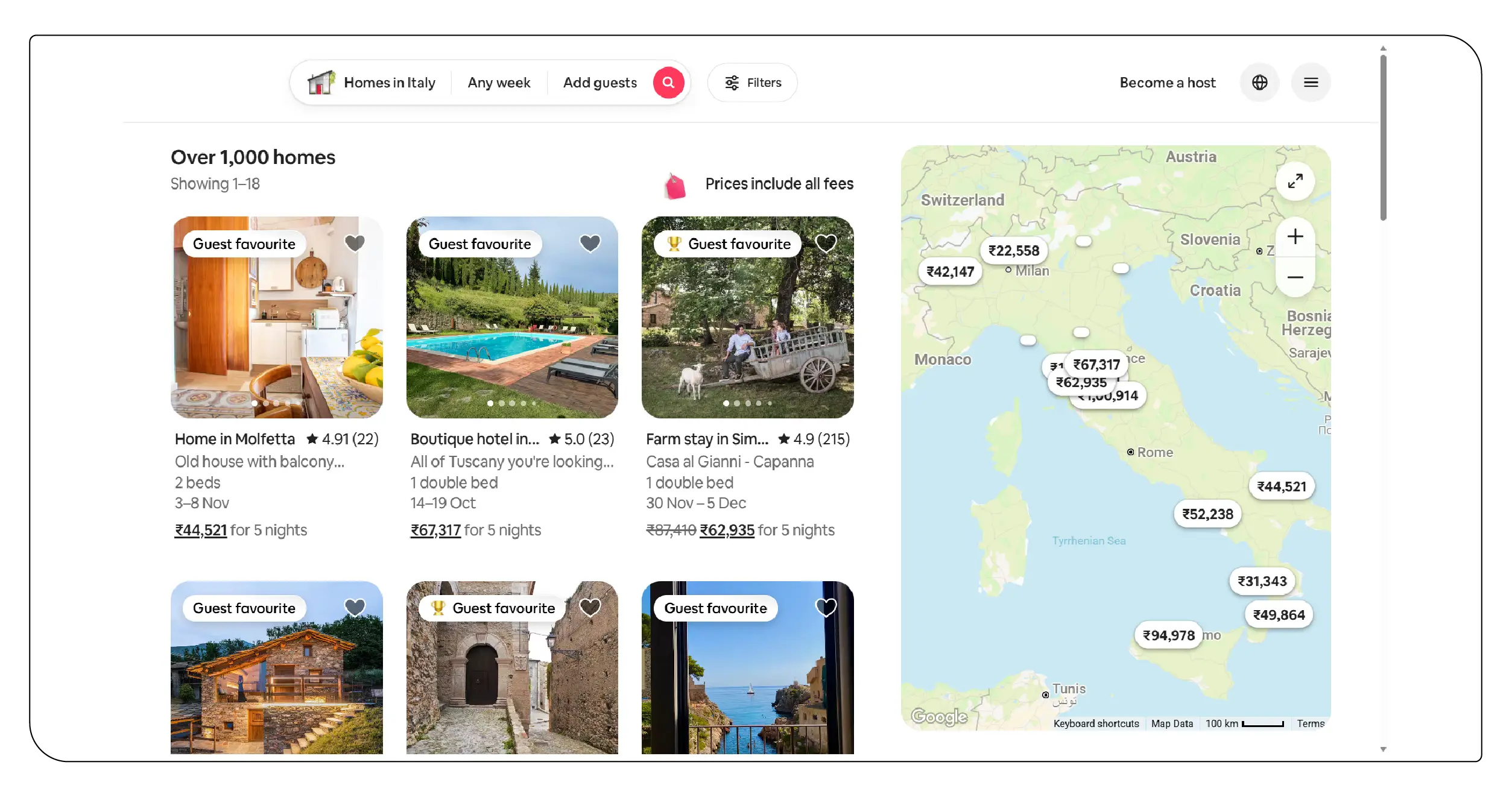Open the Any week date picker
Image resolution: width=1512 pixels, height=797 pixels.
(499, 83)
